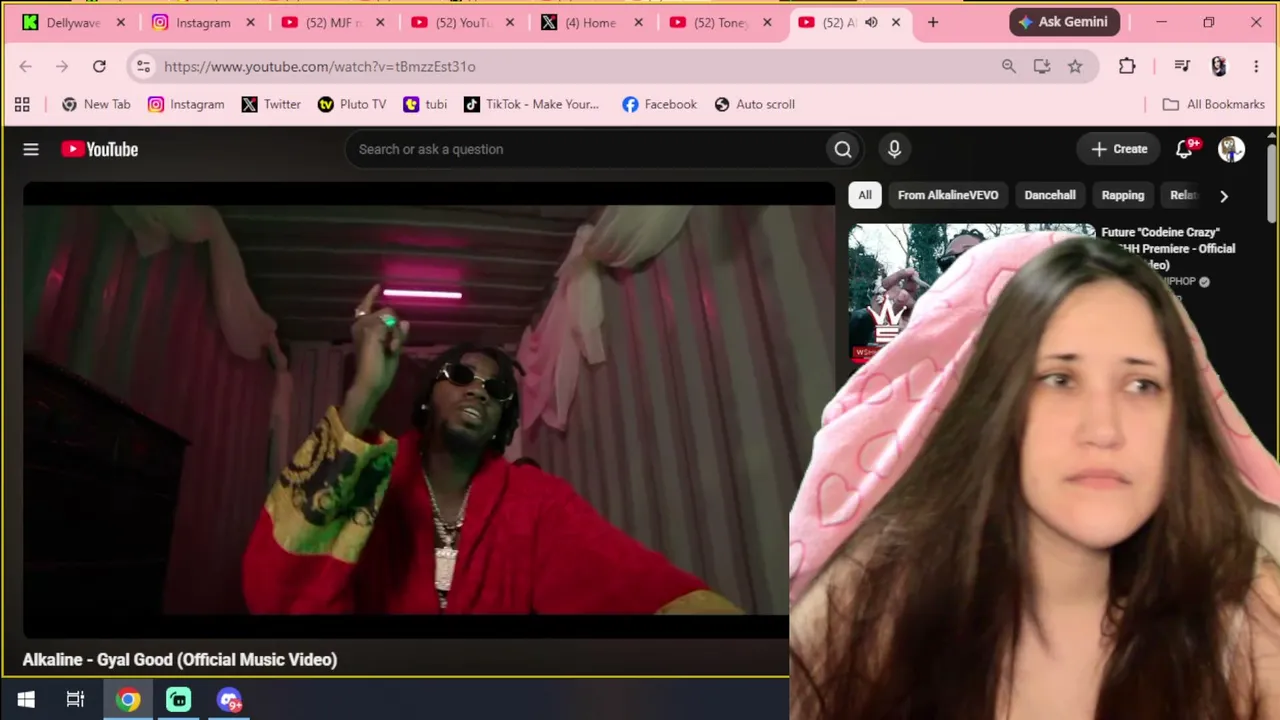Open a new browser tab with plus

pos(933,22)
